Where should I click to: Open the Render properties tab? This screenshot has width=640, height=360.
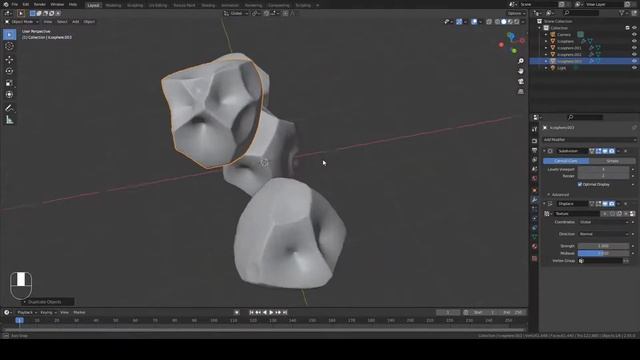pos(534,141)
